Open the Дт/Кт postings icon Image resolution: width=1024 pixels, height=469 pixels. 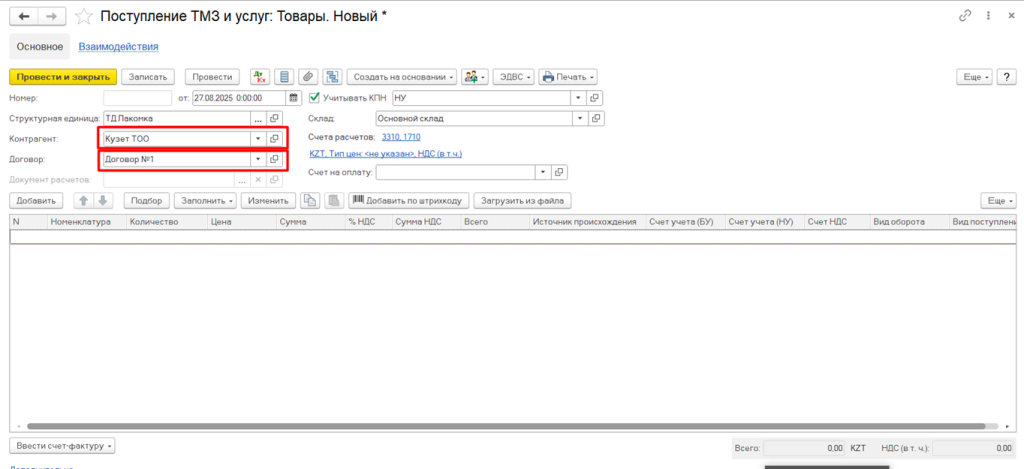tap(259, 77)
